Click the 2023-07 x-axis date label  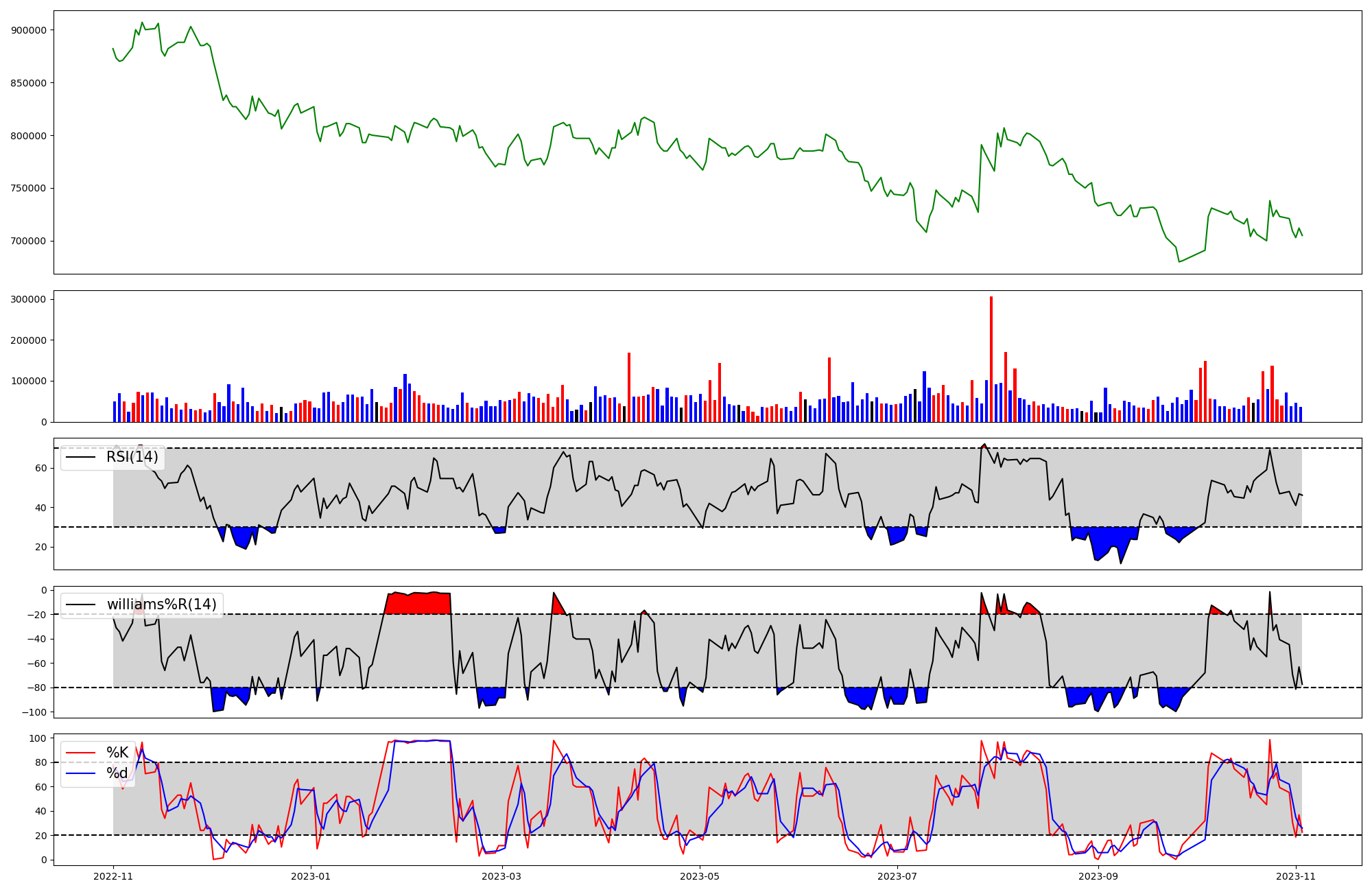tap(897, 876)
